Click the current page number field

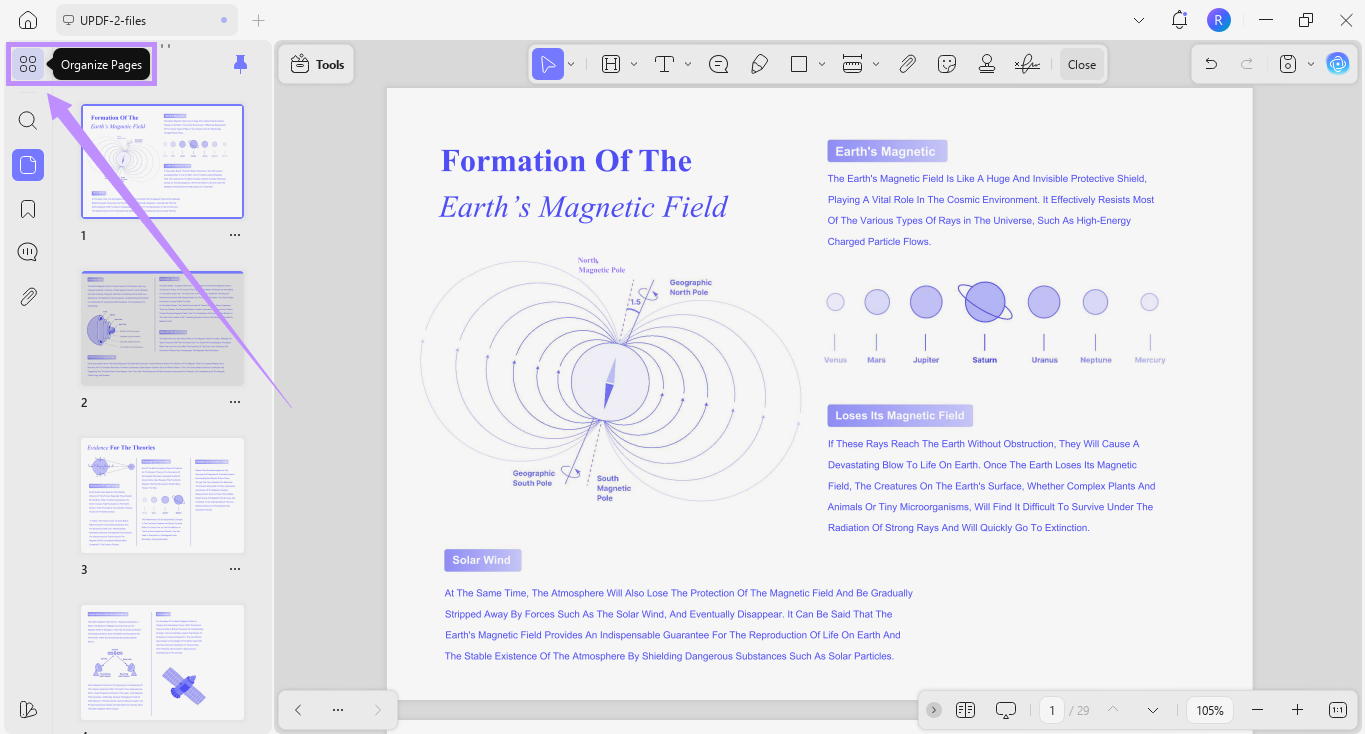coord(1051,710)
